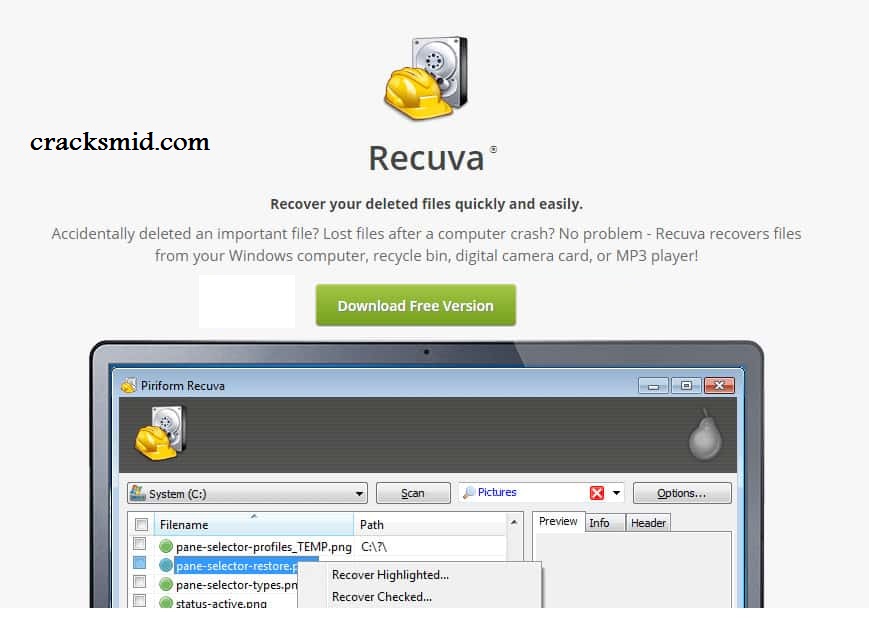869x629 pixels.
Task: Sort the file list by Path column
Action: [x=430, y=524]
